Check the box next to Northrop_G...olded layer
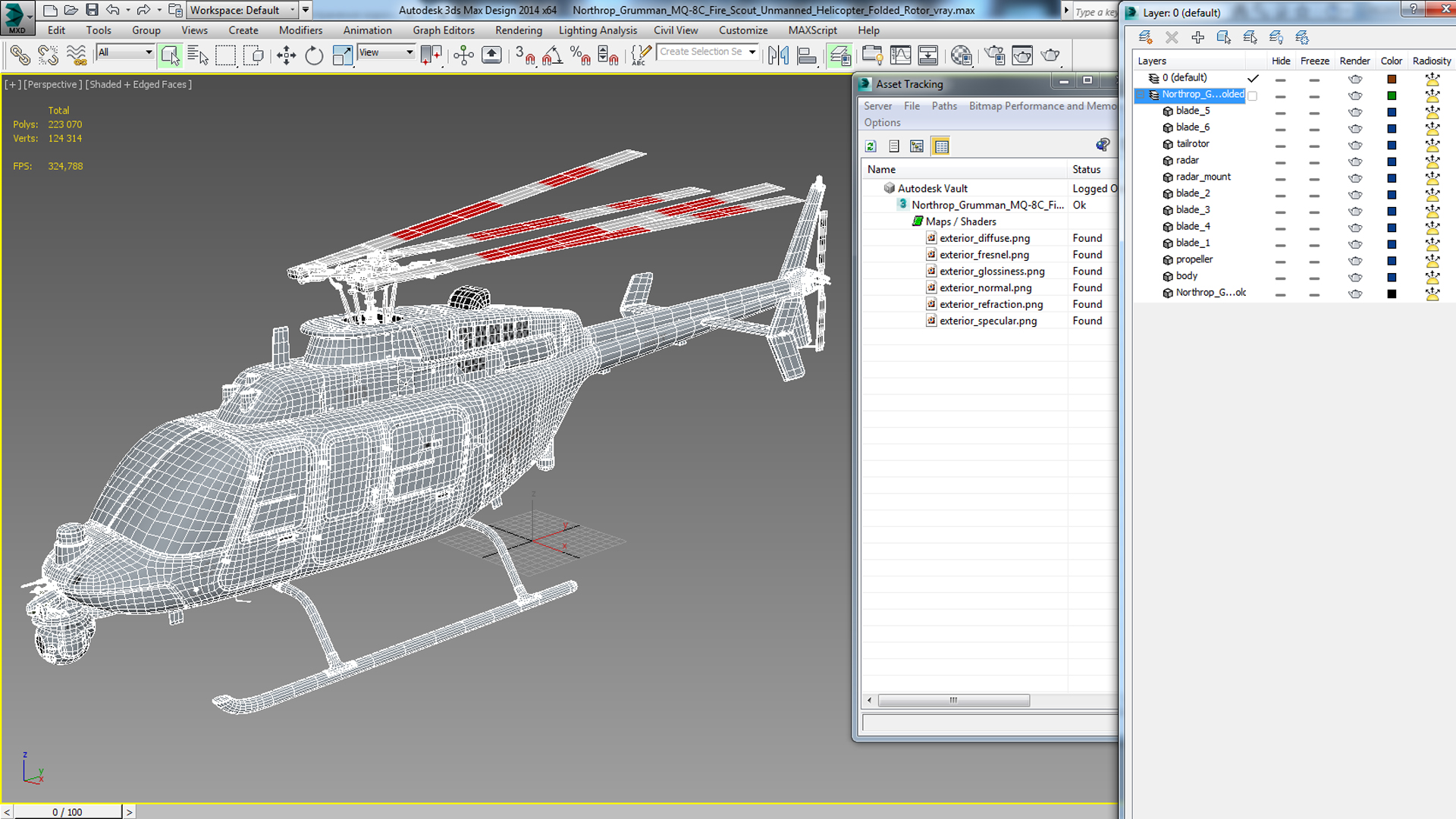Screen dimensions: 1456x819 1252,96
